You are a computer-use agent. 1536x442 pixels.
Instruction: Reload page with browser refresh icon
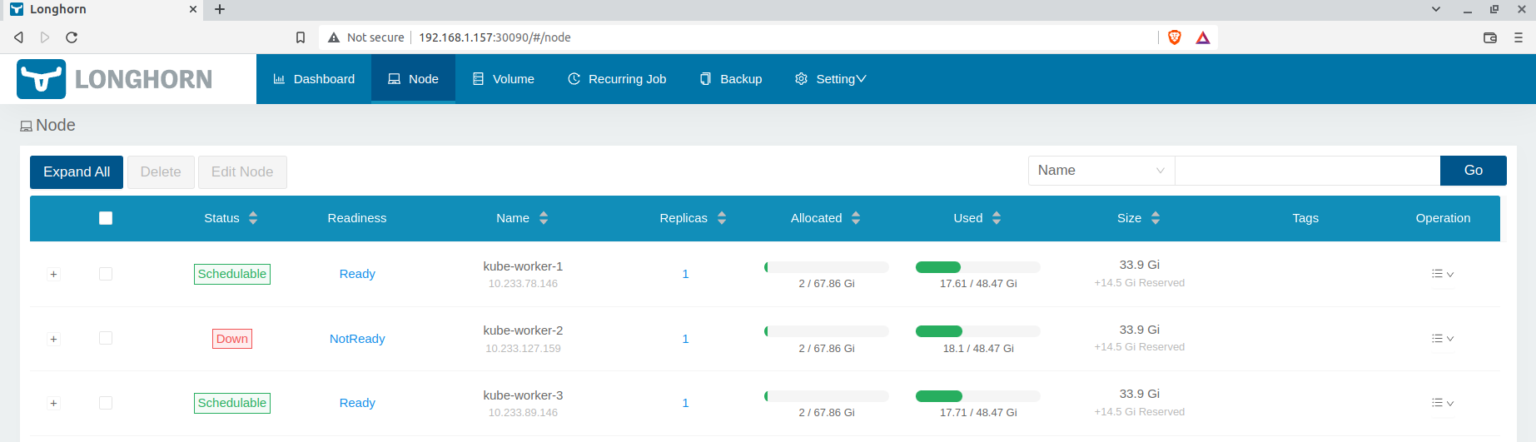(72, 37)
